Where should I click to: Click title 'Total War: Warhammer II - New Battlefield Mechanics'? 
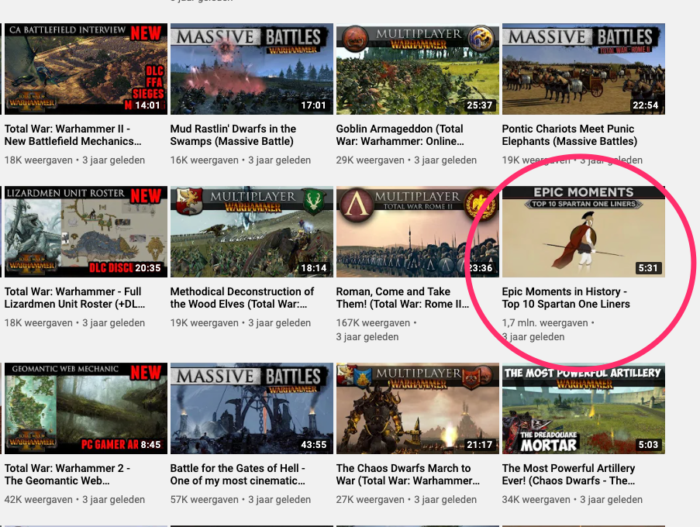point(73,135)
